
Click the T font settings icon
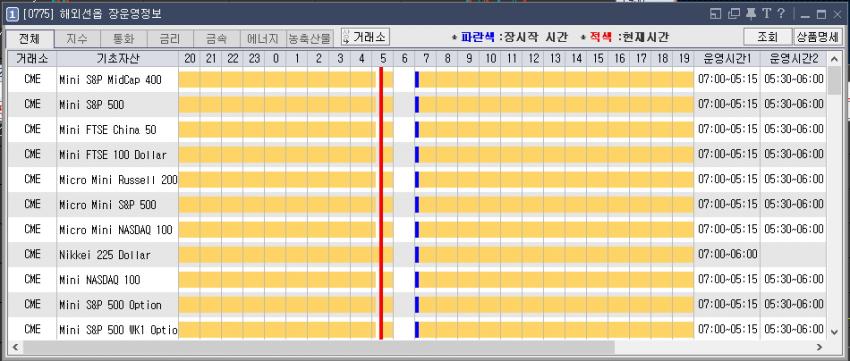coord(766,14)
